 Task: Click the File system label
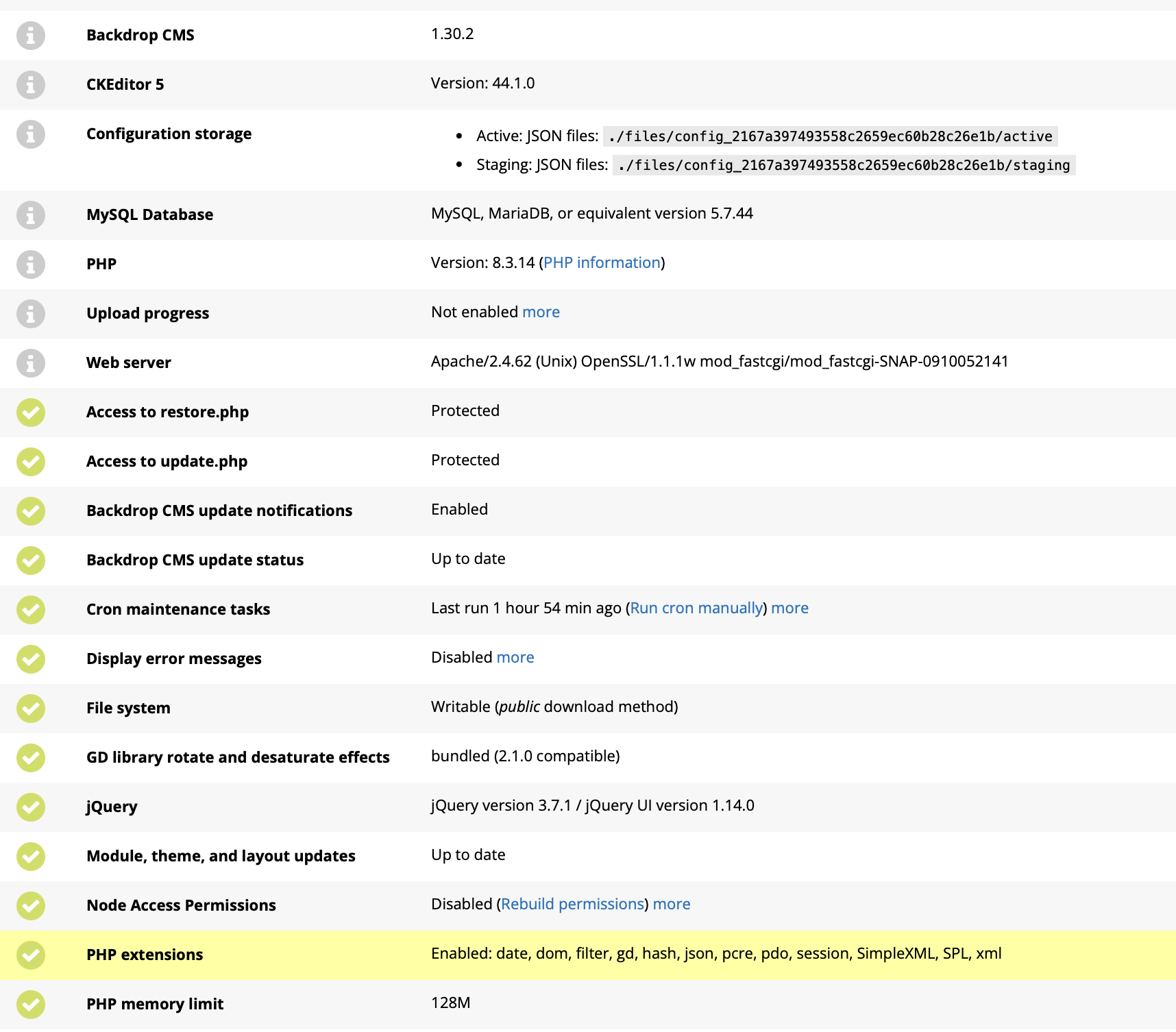coord(128,709)
